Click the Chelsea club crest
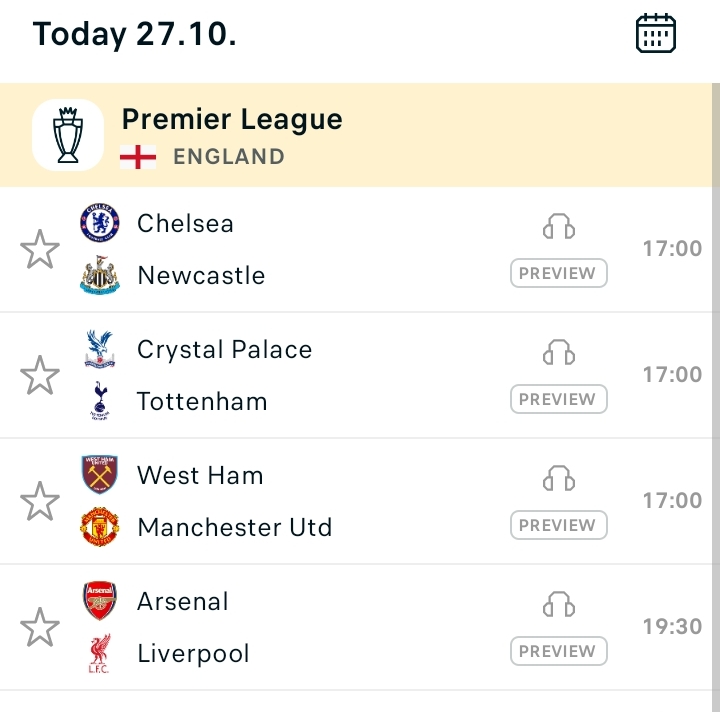The width and height of the screenshot is (720, 712). 100,223
